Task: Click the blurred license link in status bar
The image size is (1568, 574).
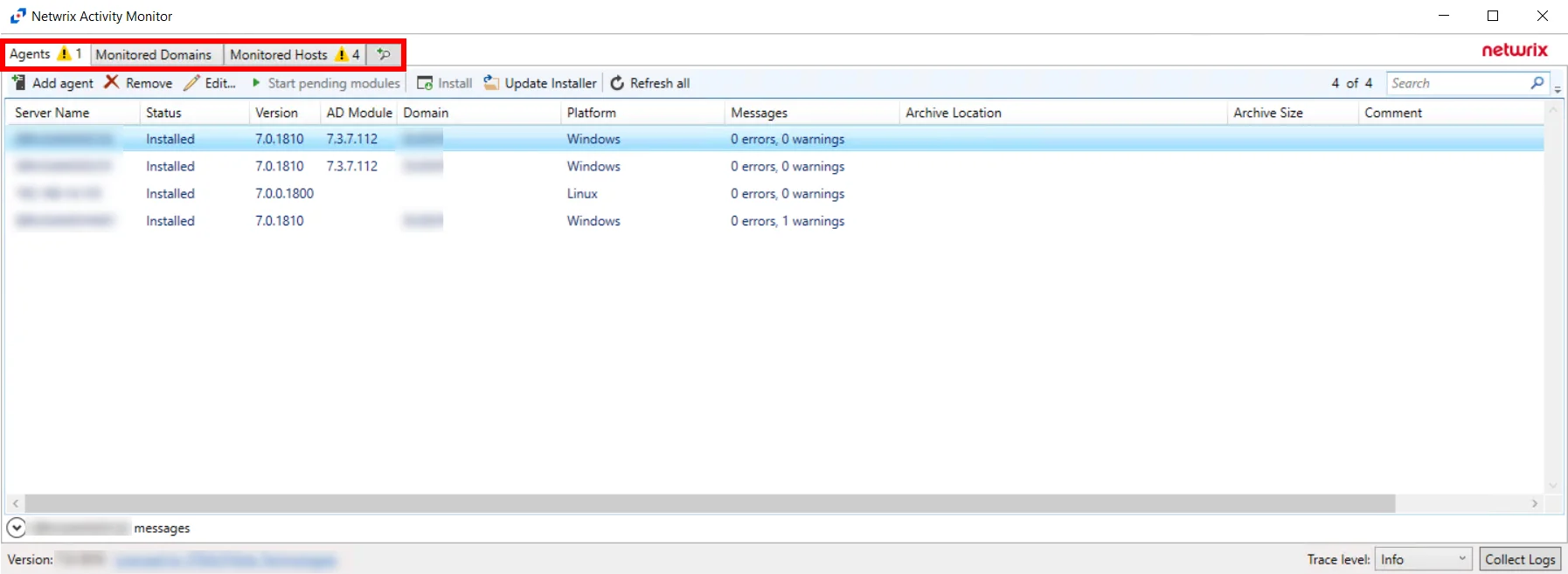Action: click(225, 560)
